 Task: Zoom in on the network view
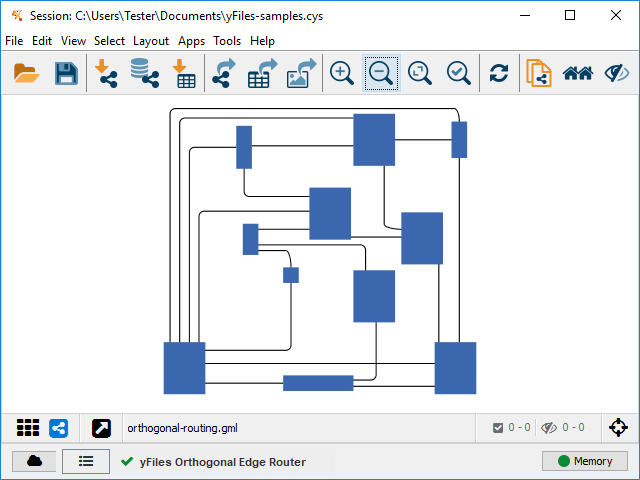coord(342,73)
